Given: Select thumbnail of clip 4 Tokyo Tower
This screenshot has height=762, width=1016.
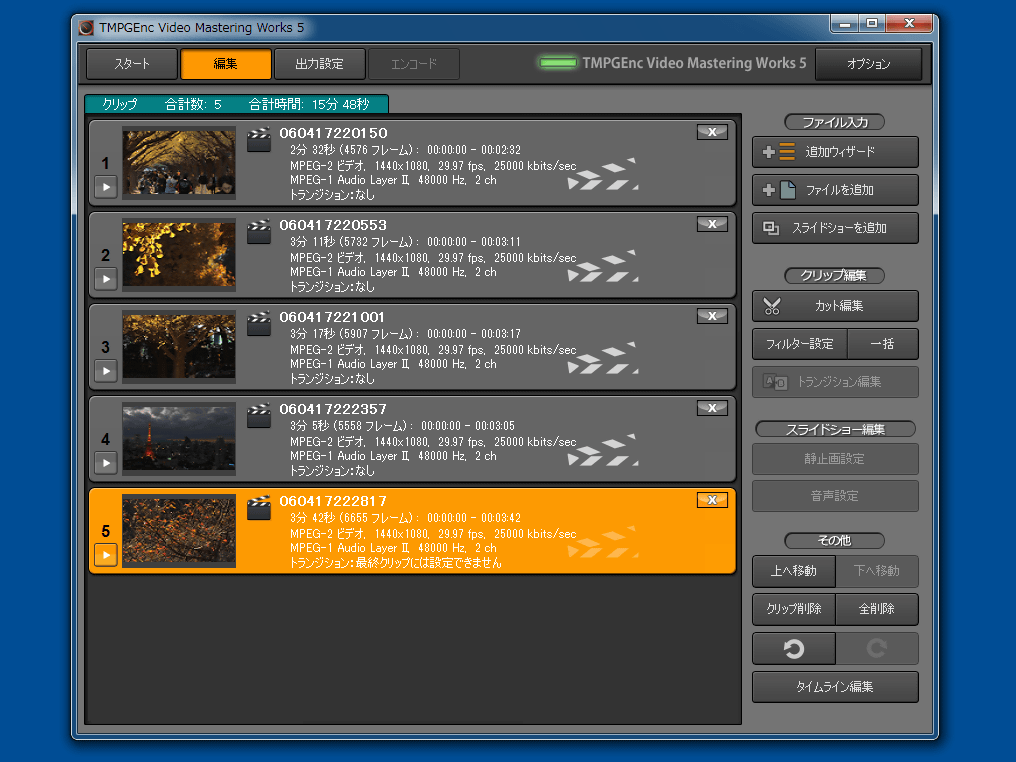Looking at the screenshot, I should pyautogui.click(x=179, y=439).
